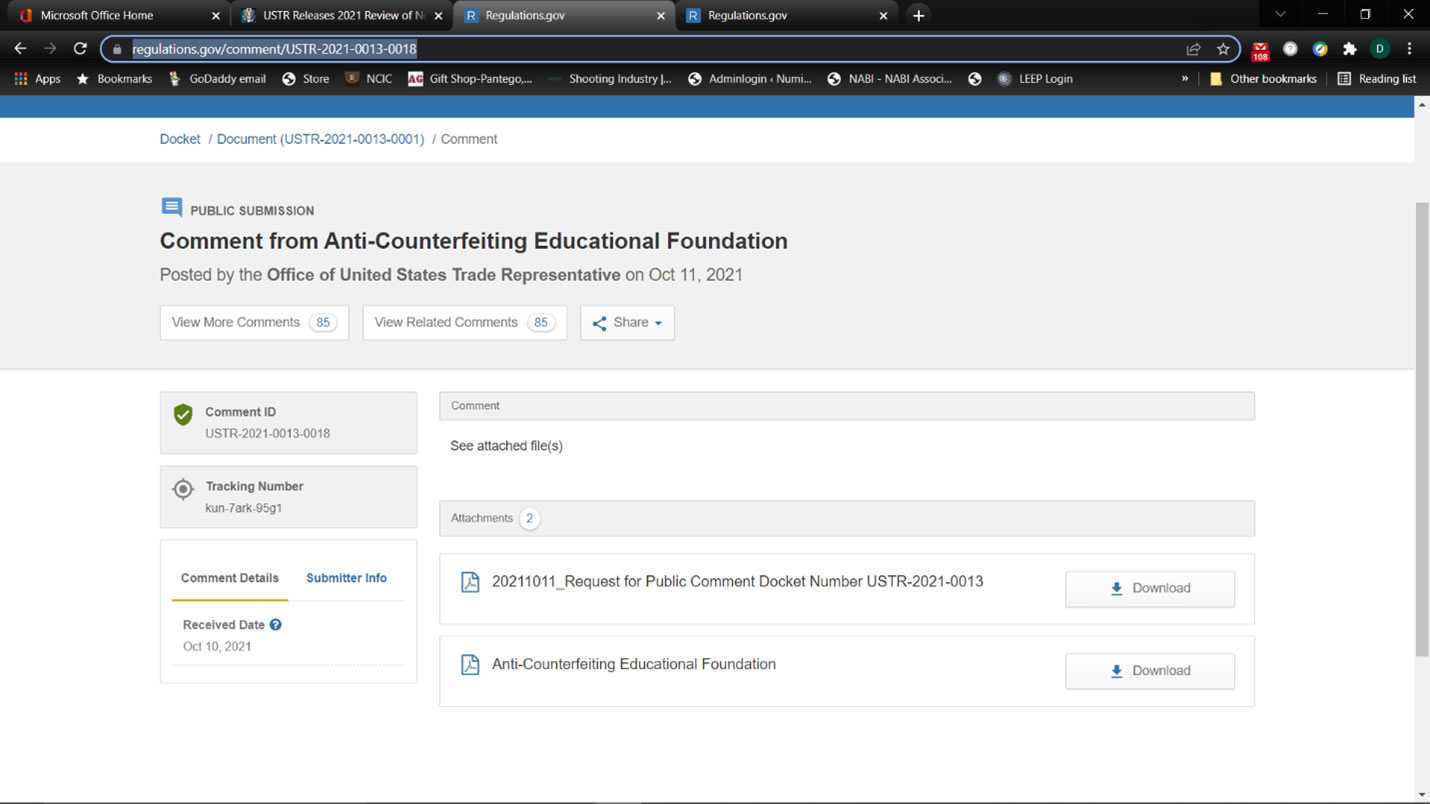The image size is (1430, 804).
Task: Click the share page icon in address bar
Action: pos(1193,49)
